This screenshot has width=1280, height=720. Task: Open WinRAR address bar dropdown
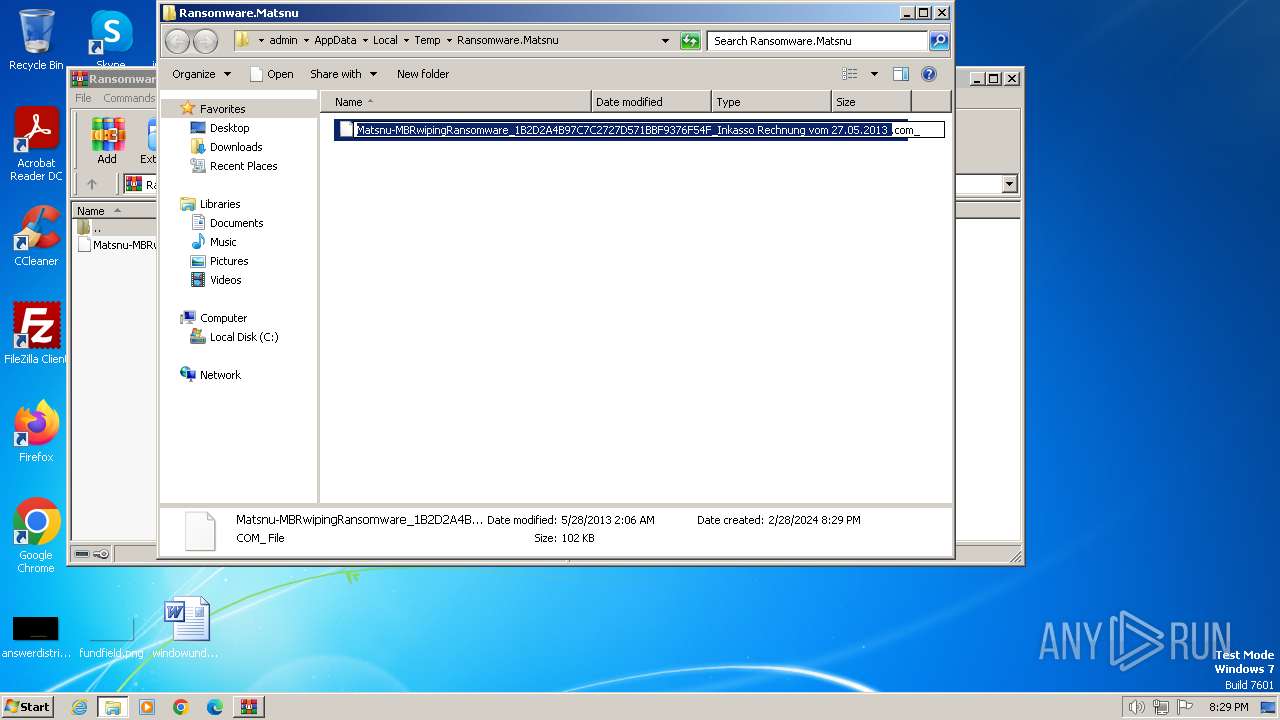click(x=1008, y=184)
